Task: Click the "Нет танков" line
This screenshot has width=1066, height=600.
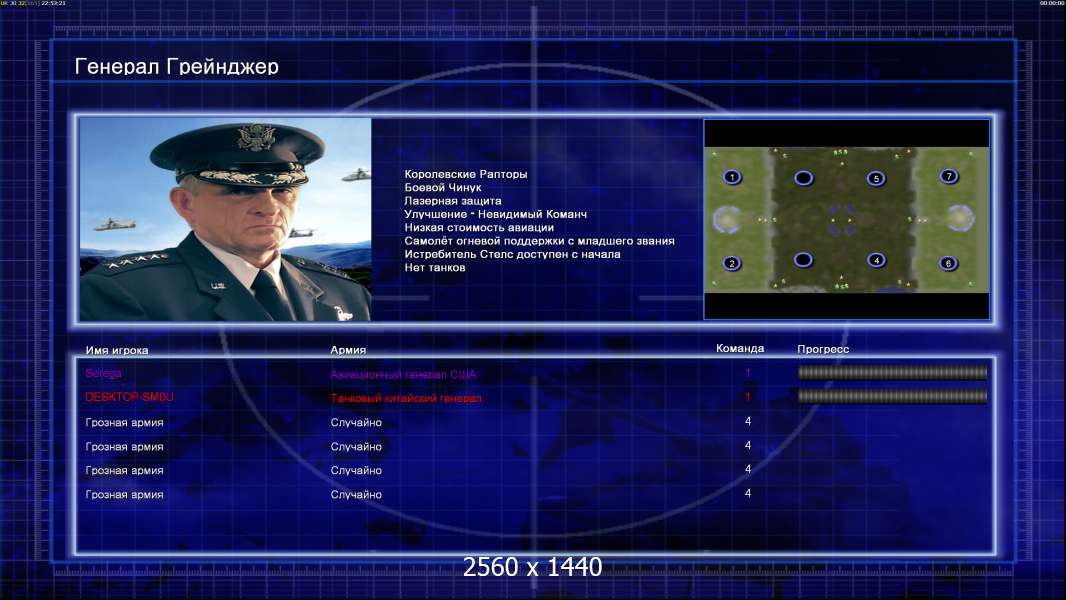Action: pyautogui.click(x=435, y=268)
